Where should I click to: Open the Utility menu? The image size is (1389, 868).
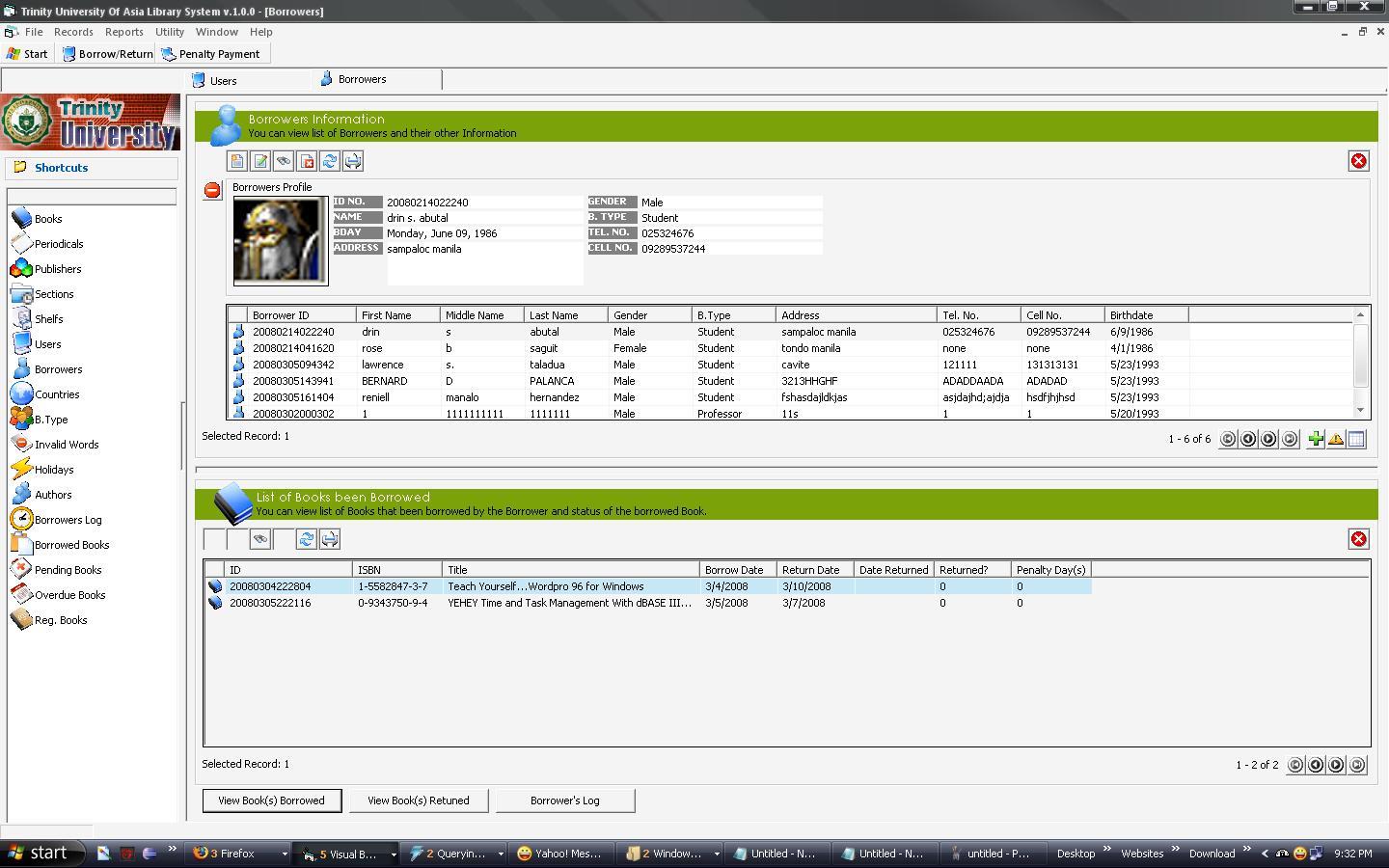(170, 32)
